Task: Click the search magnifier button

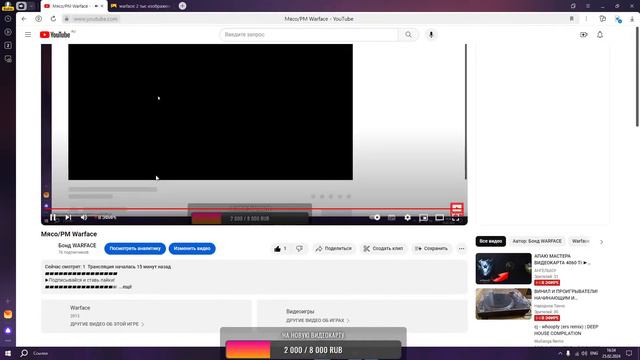Action: (409, 35)
